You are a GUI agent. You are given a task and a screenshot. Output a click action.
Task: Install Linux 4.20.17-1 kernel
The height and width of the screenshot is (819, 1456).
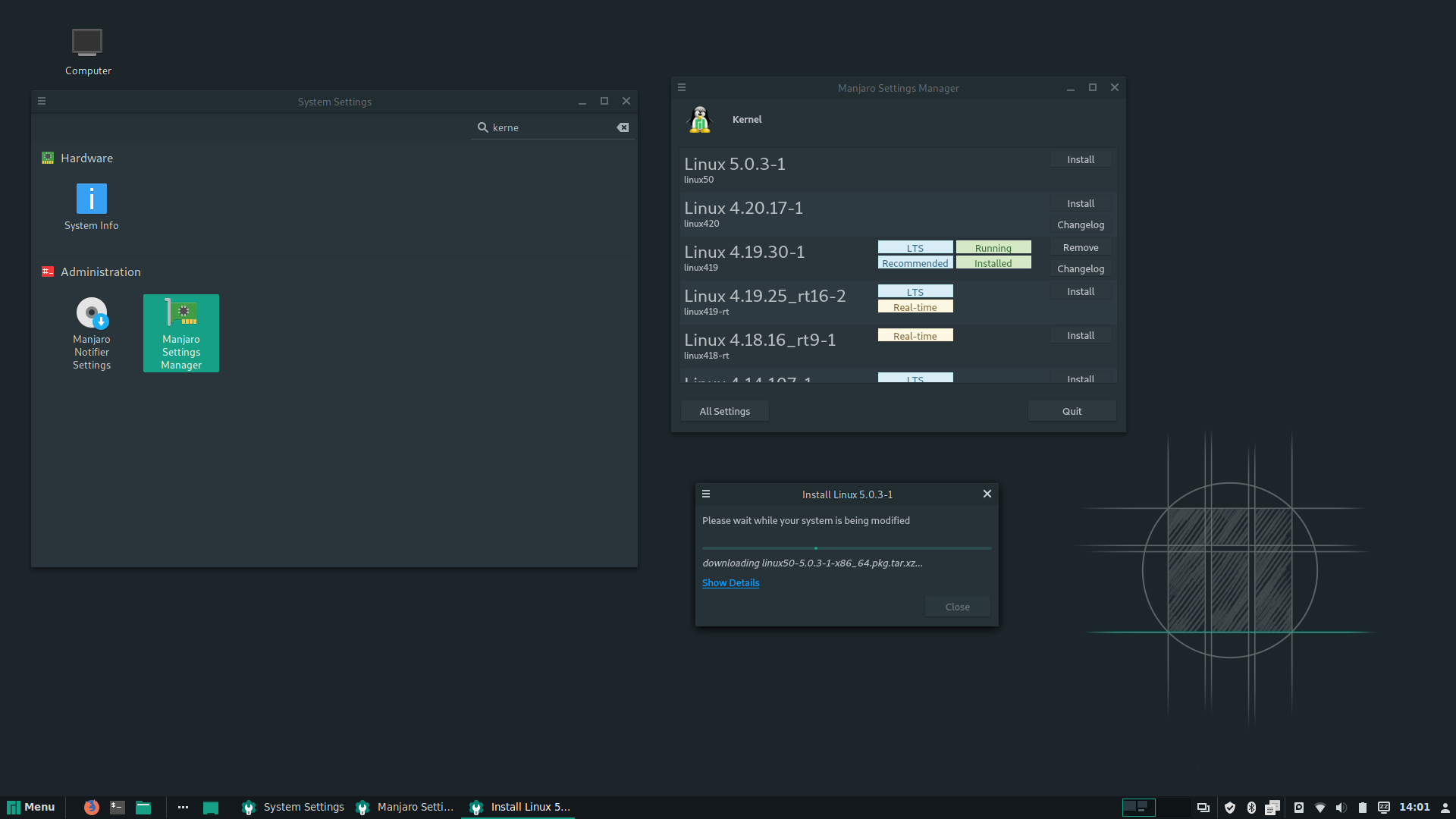click(x=1081, y=204)
